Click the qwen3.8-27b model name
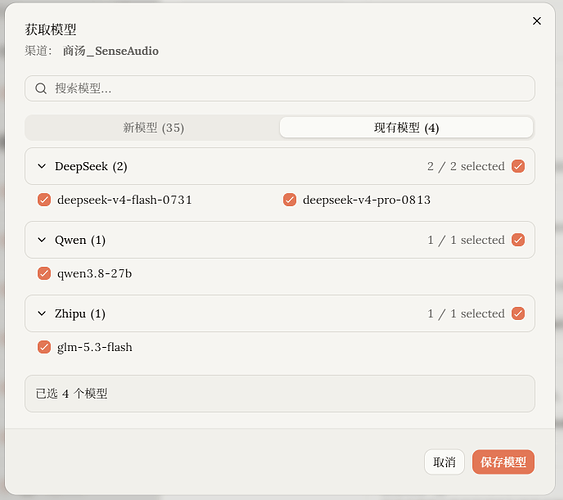 [x=94, y=274]
